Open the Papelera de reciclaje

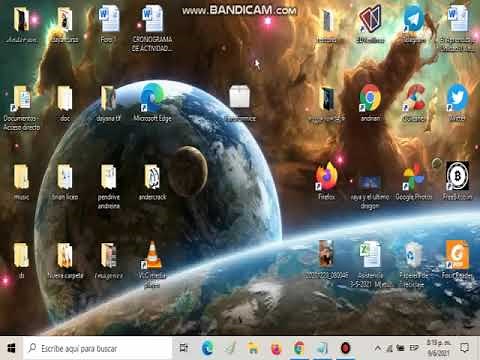coord(414,255)
